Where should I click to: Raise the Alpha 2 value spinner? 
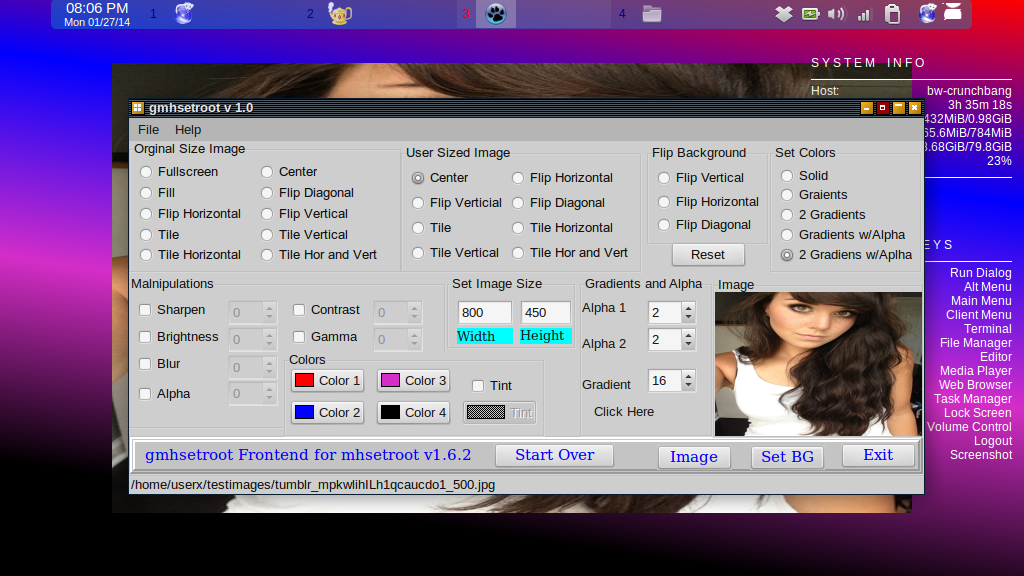coord(688,335)
